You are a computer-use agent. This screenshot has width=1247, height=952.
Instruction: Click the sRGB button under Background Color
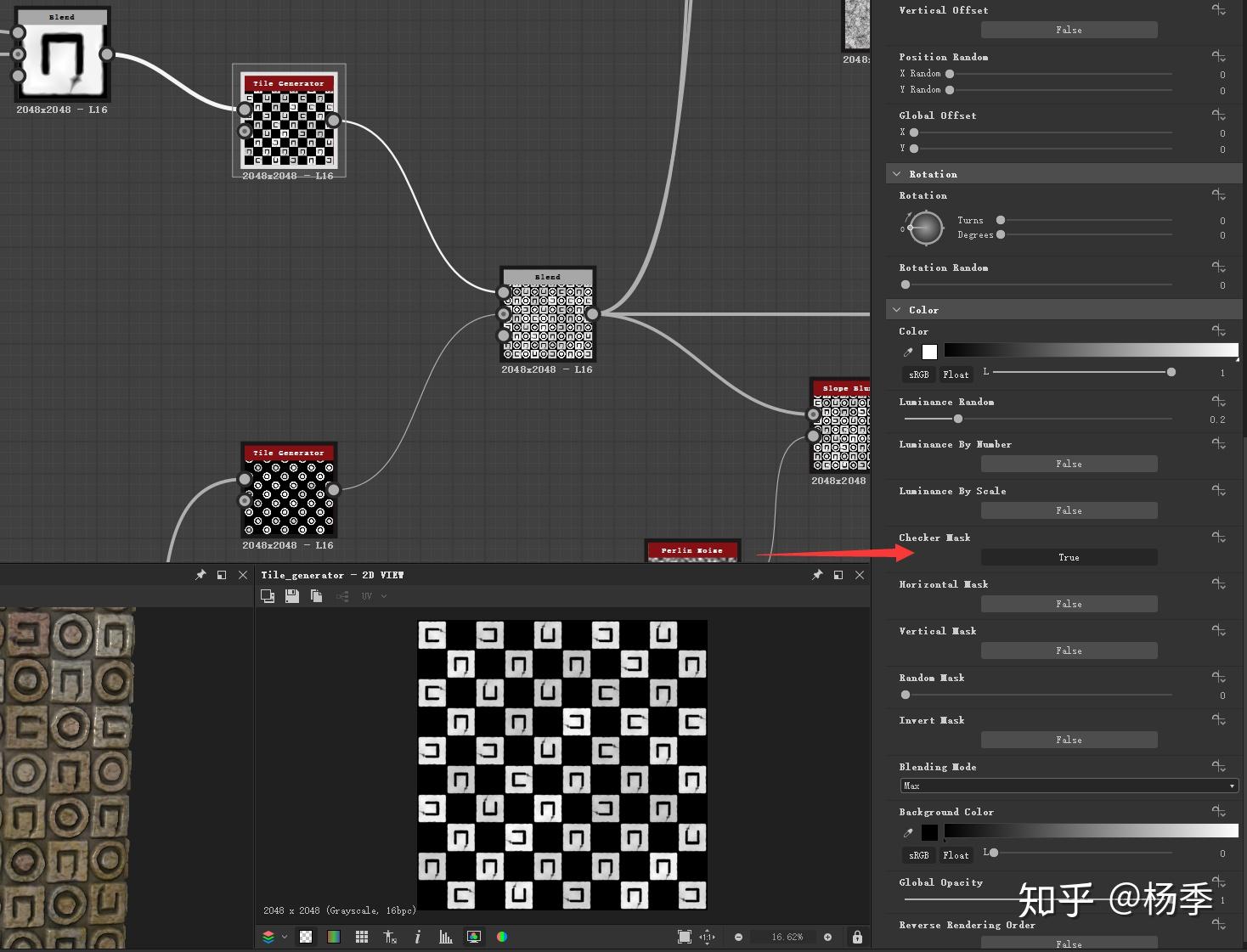(917, 855)
